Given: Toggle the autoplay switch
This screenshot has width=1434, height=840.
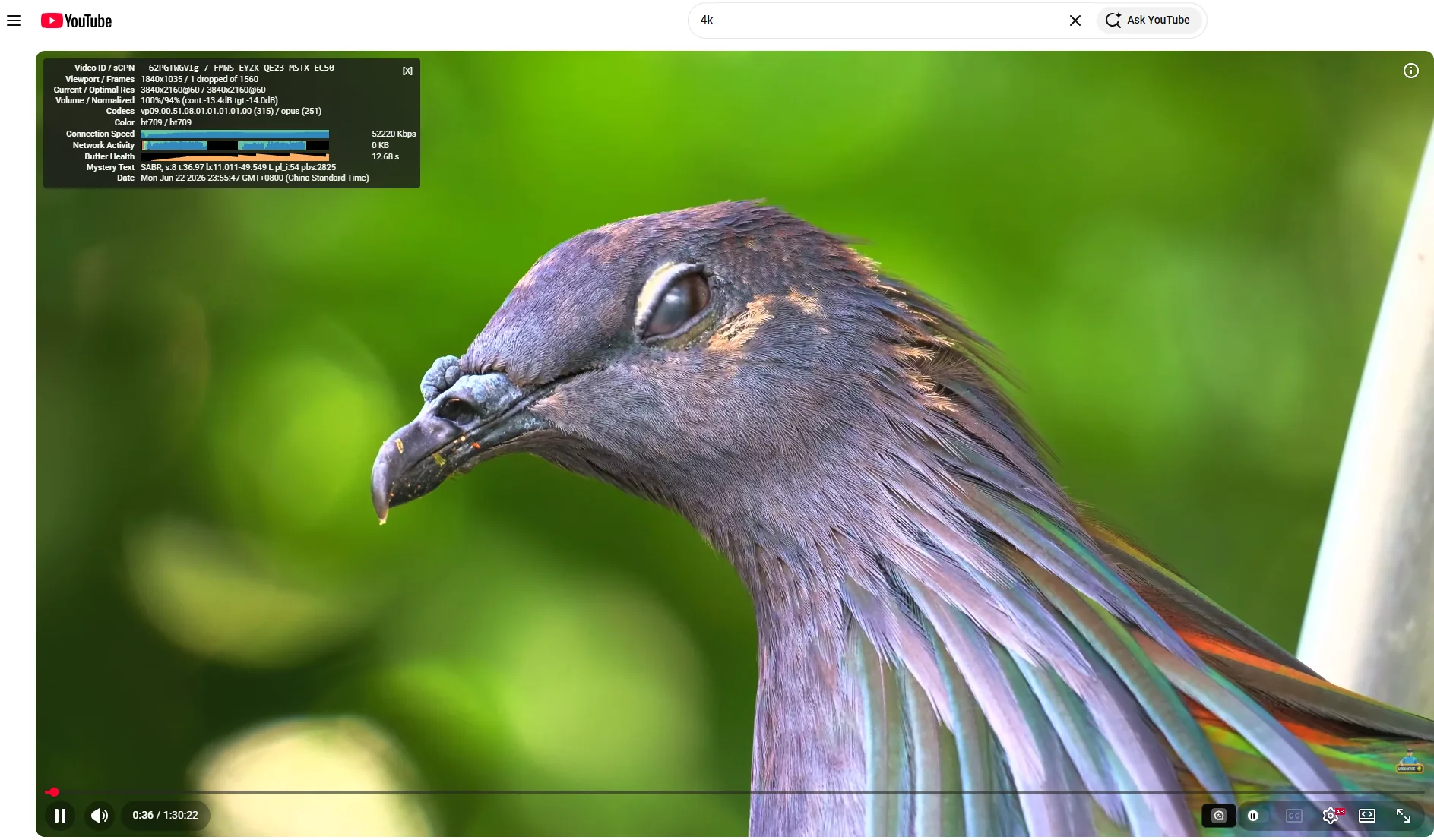Looking at the screenshot, I should [1253, 816].
